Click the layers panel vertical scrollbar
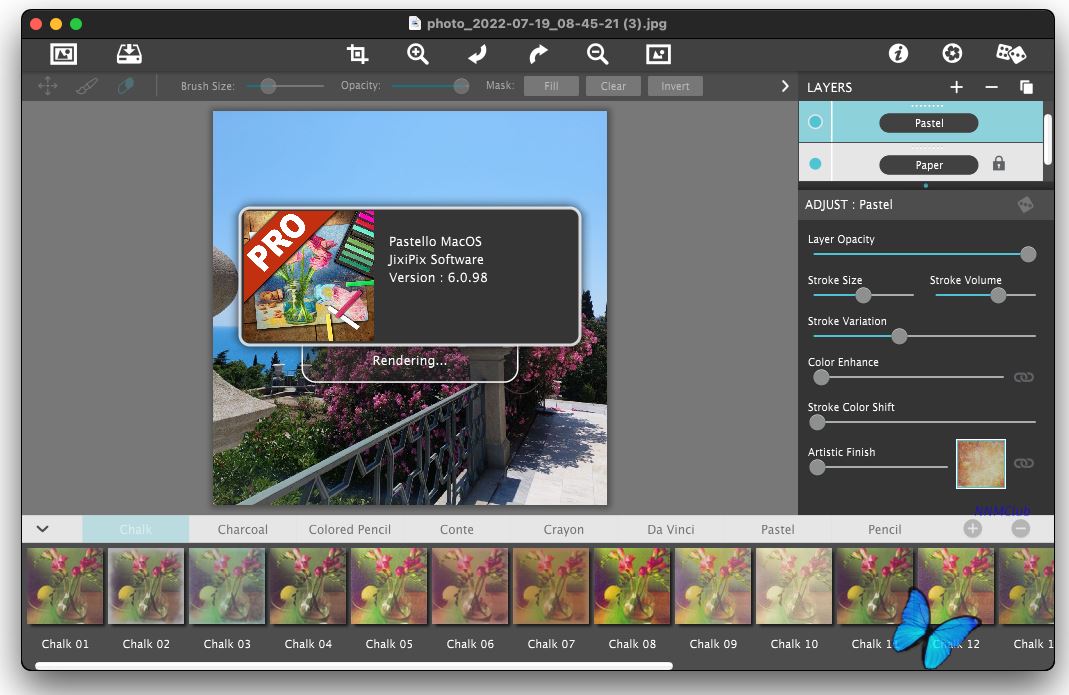Image resolution: width=1069 pixels, height=695 pixels. coord(1048,139)
